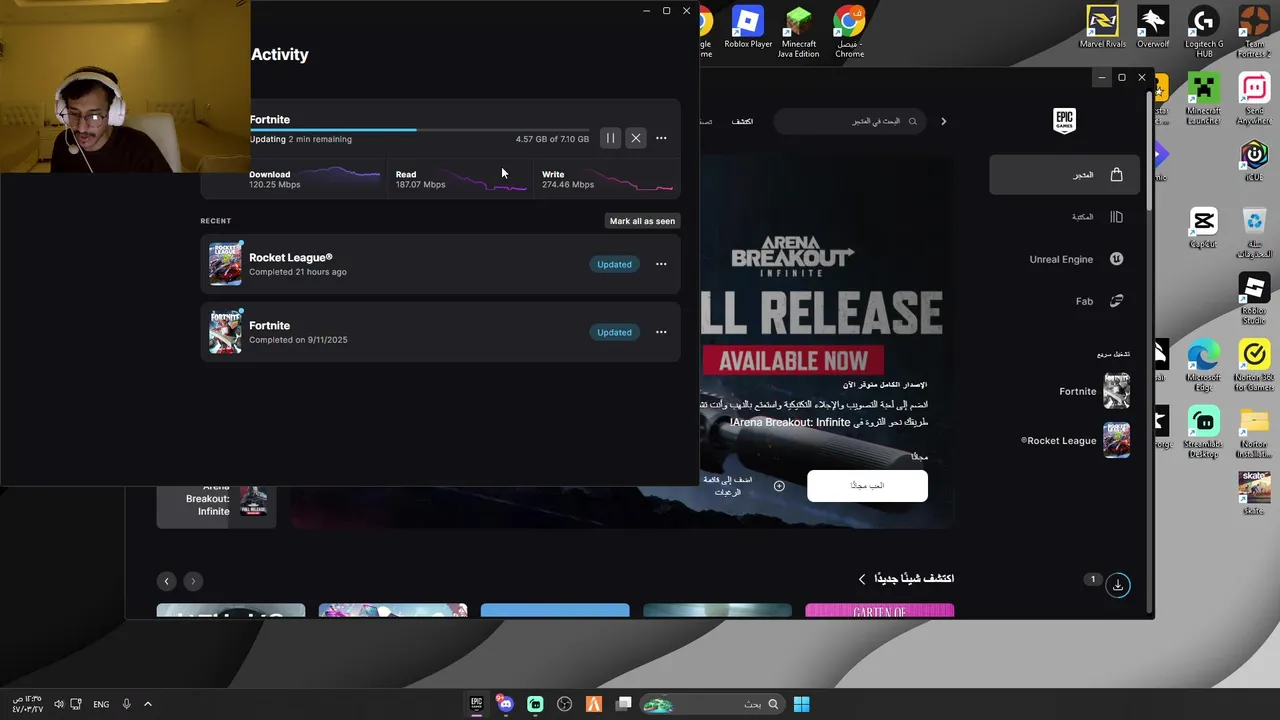
Task: Open the three-dot menu for Fortnite completed 9/11/2025
Action: 661,332
